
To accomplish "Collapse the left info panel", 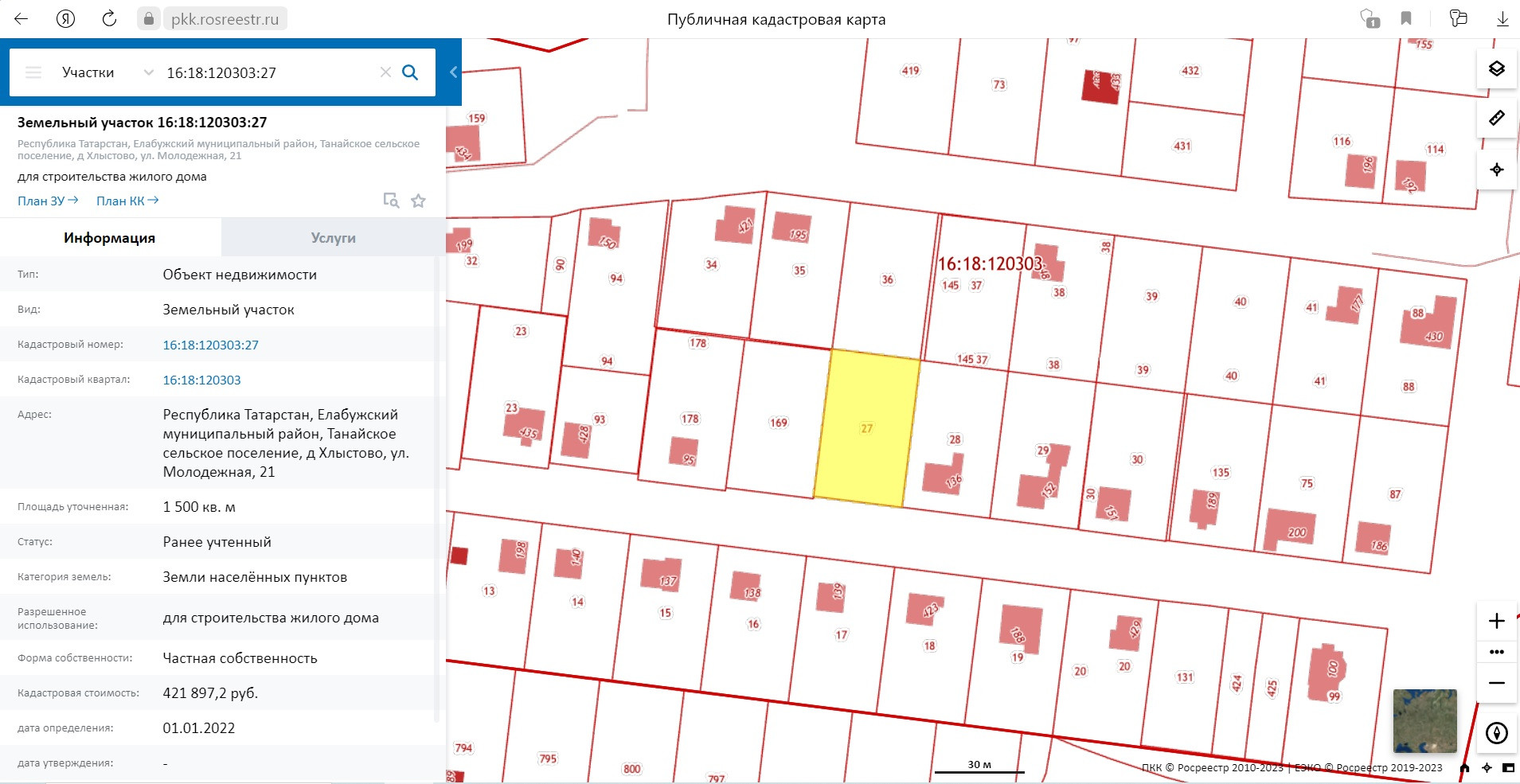I will point(453,72).
